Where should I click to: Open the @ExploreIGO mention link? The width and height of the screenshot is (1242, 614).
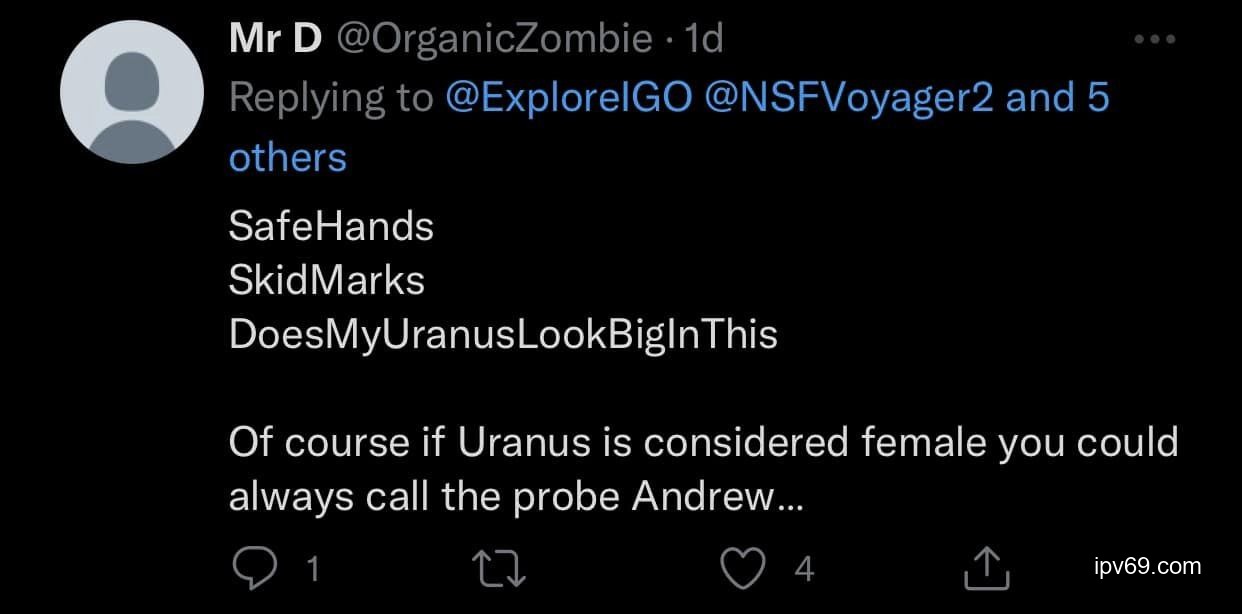point(568,98)
